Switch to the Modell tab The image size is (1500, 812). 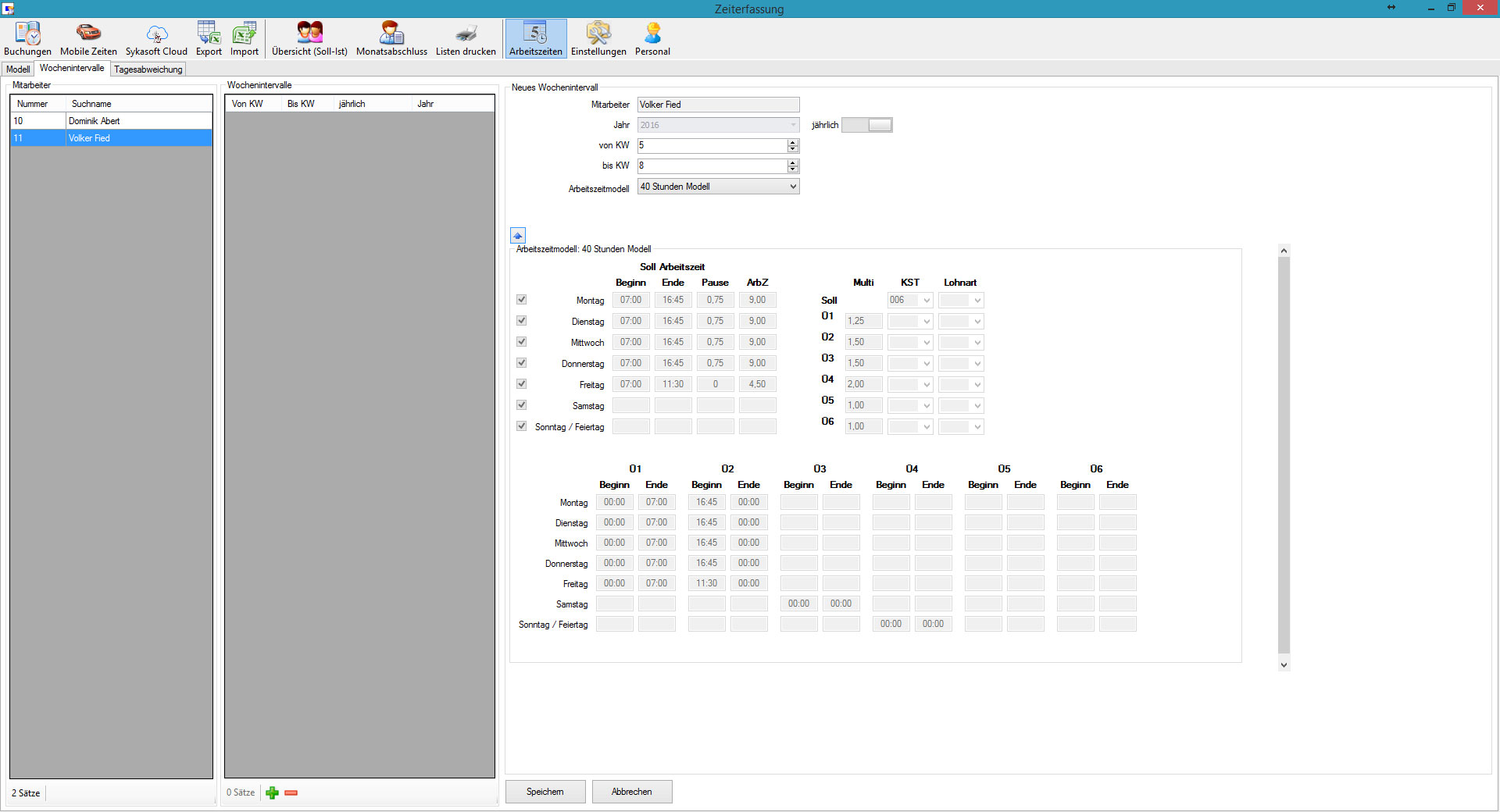[18, 69]
